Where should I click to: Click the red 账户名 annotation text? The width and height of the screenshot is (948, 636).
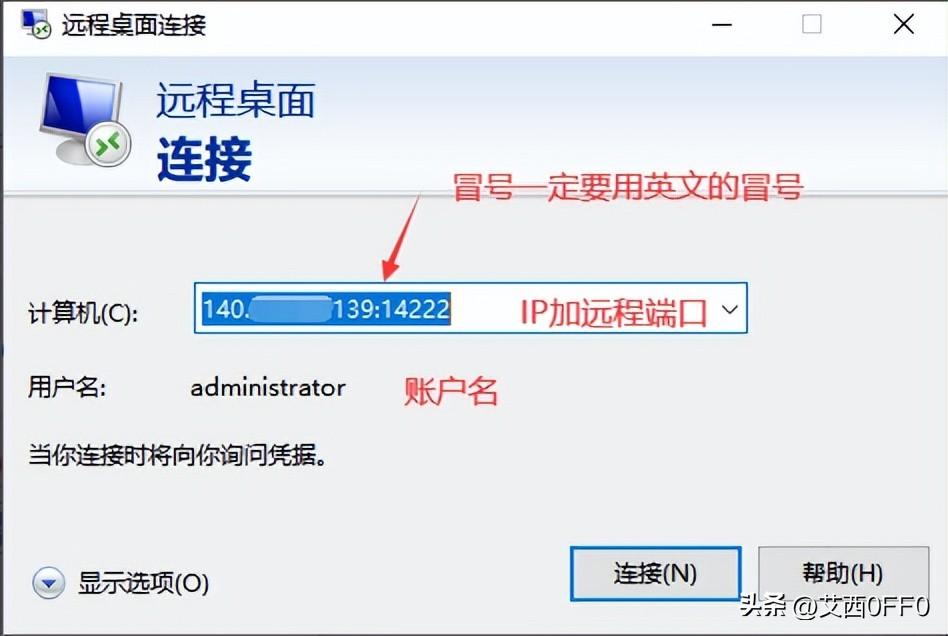pyautogui.click(x=451, y=391)
